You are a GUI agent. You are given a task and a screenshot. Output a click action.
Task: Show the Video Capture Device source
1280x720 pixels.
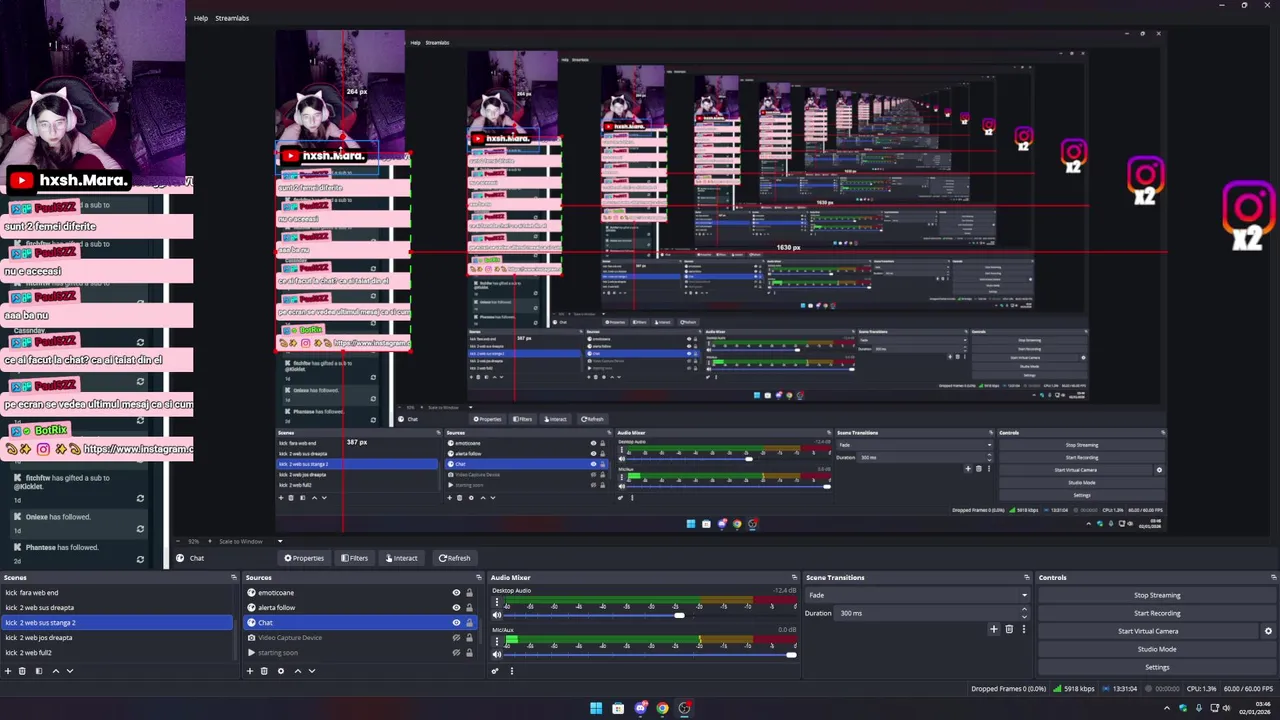(456, 637)
